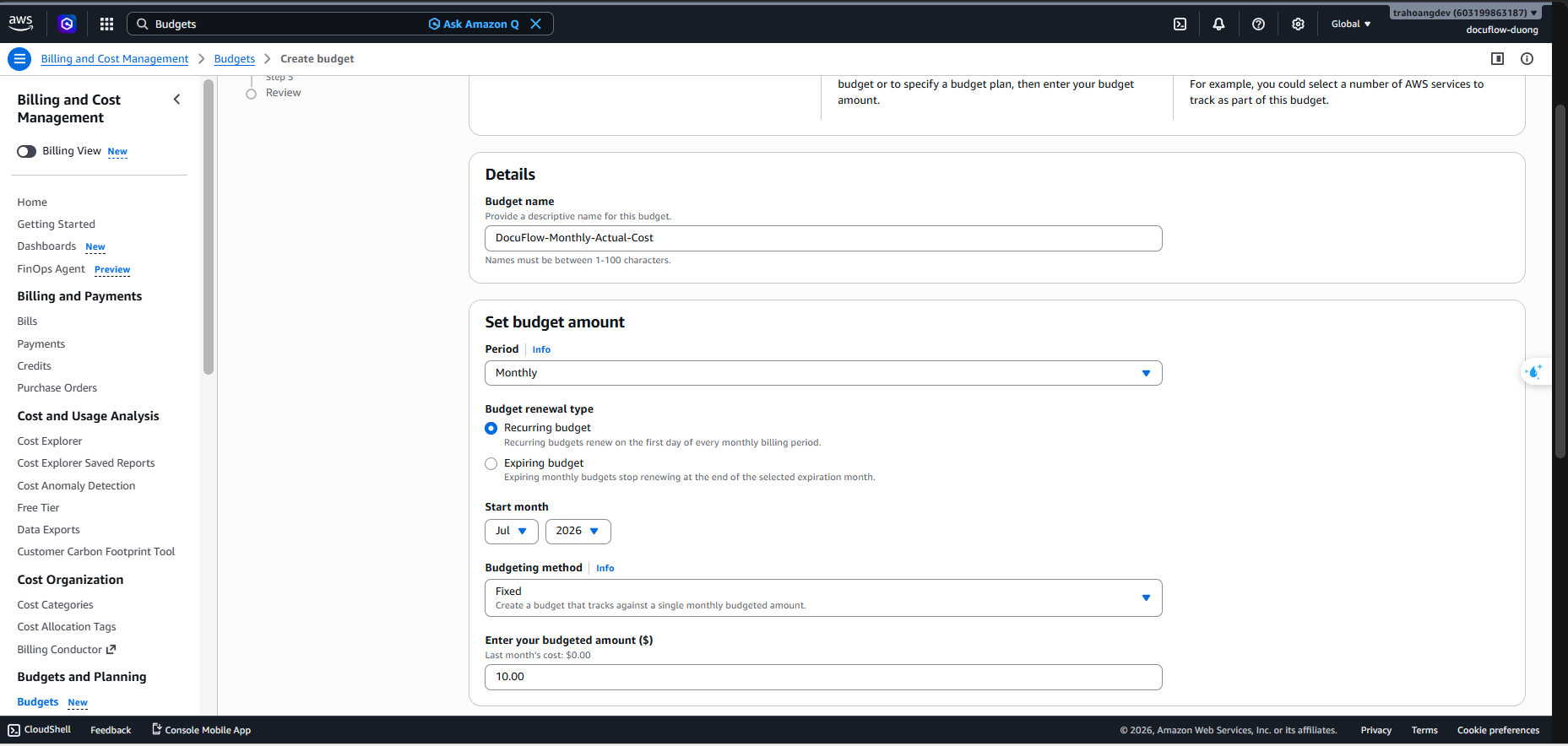This screenshot has width=1568, height=746.
Task: Open Home in the sidebar
Action: pos(32,203)
